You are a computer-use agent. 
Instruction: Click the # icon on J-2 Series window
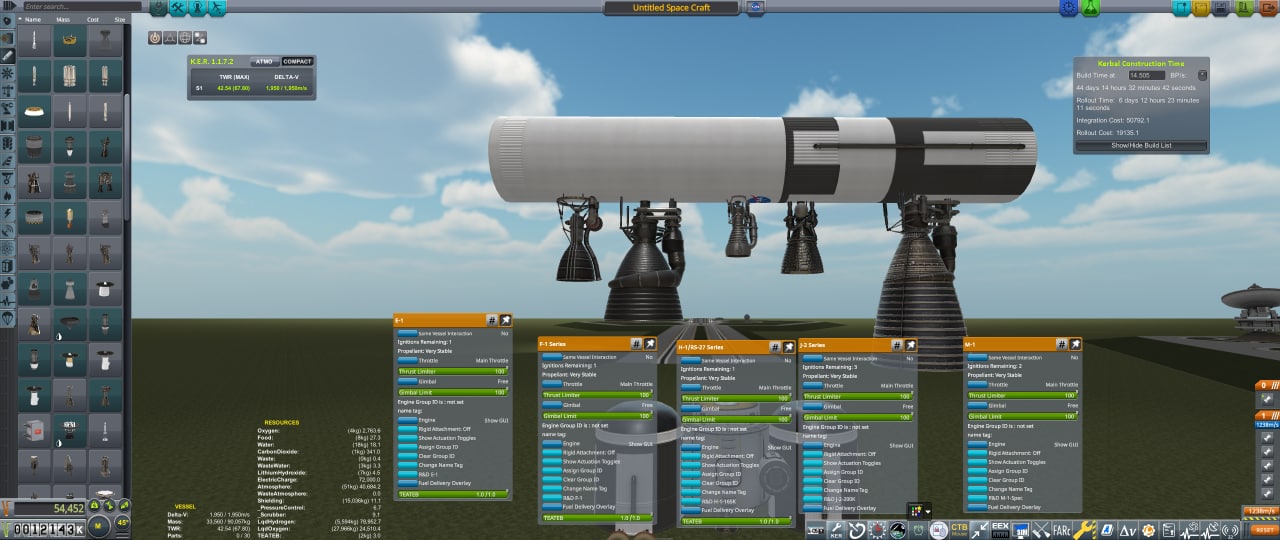coord(897,345)
